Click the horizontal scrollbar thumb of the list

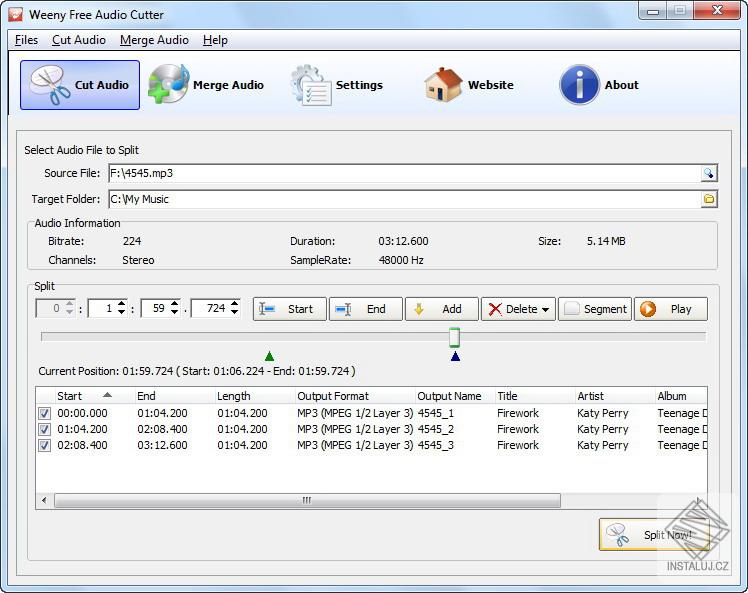(x=307, y=500)
